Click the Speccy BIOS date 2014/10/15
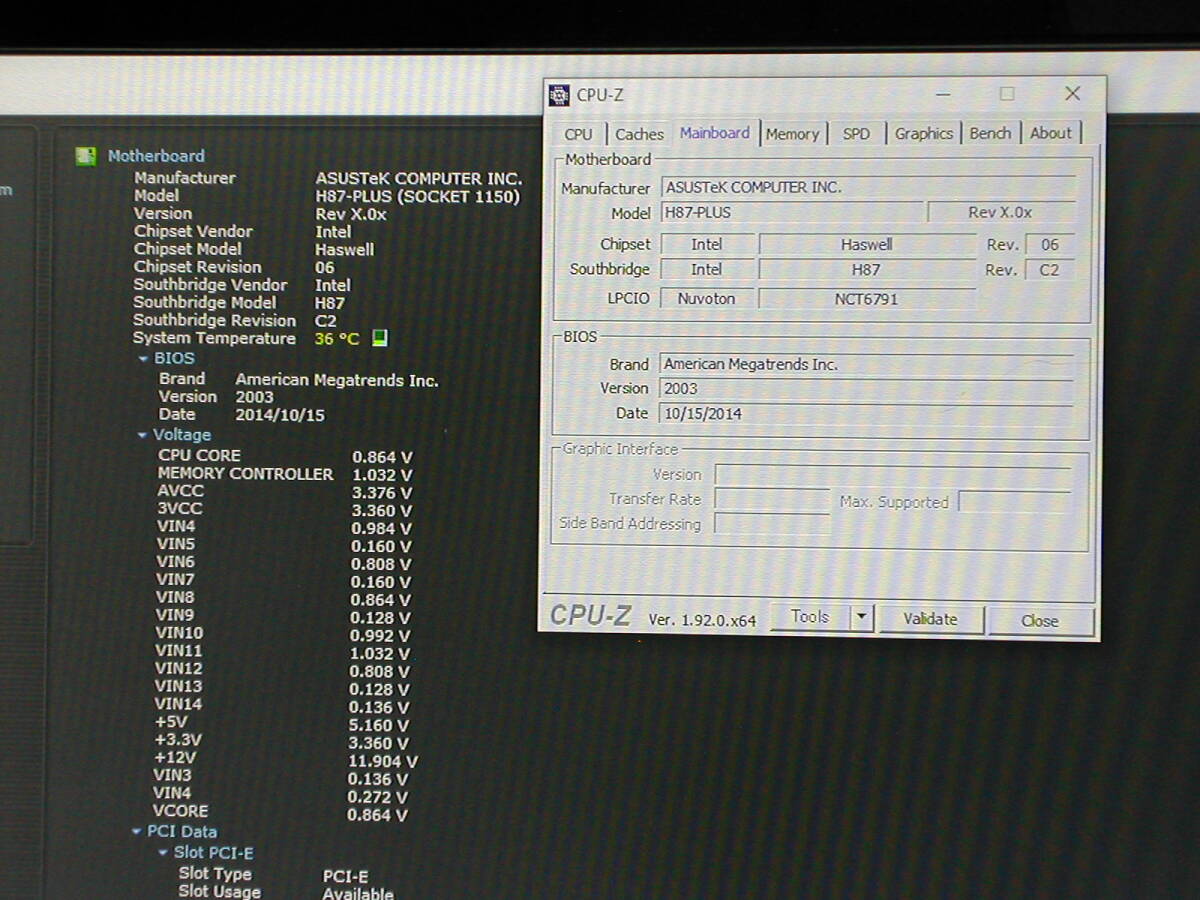 [280, 415]
